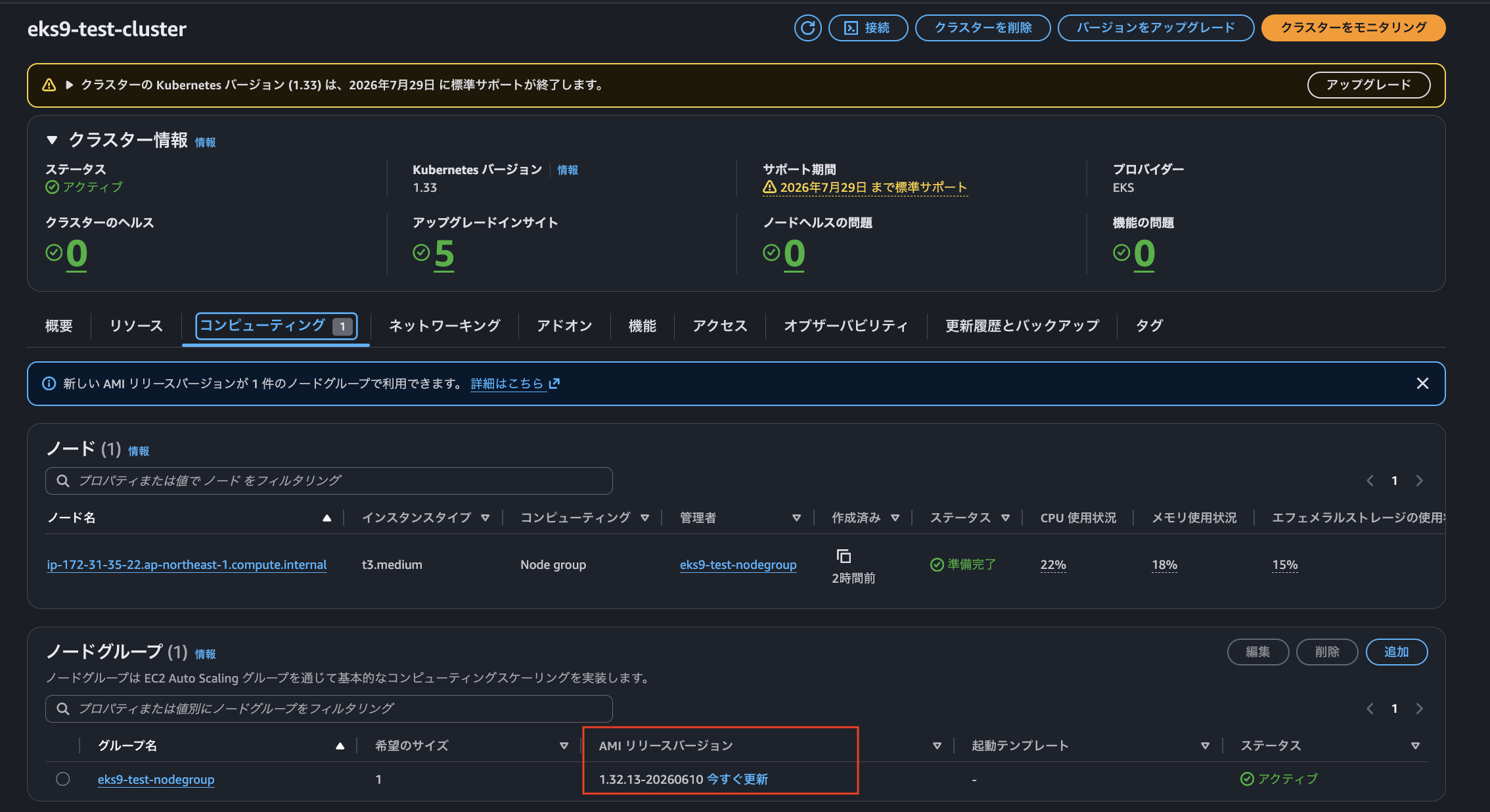Switch to the オブザーバビリティ tab

(x=846, y=326)
